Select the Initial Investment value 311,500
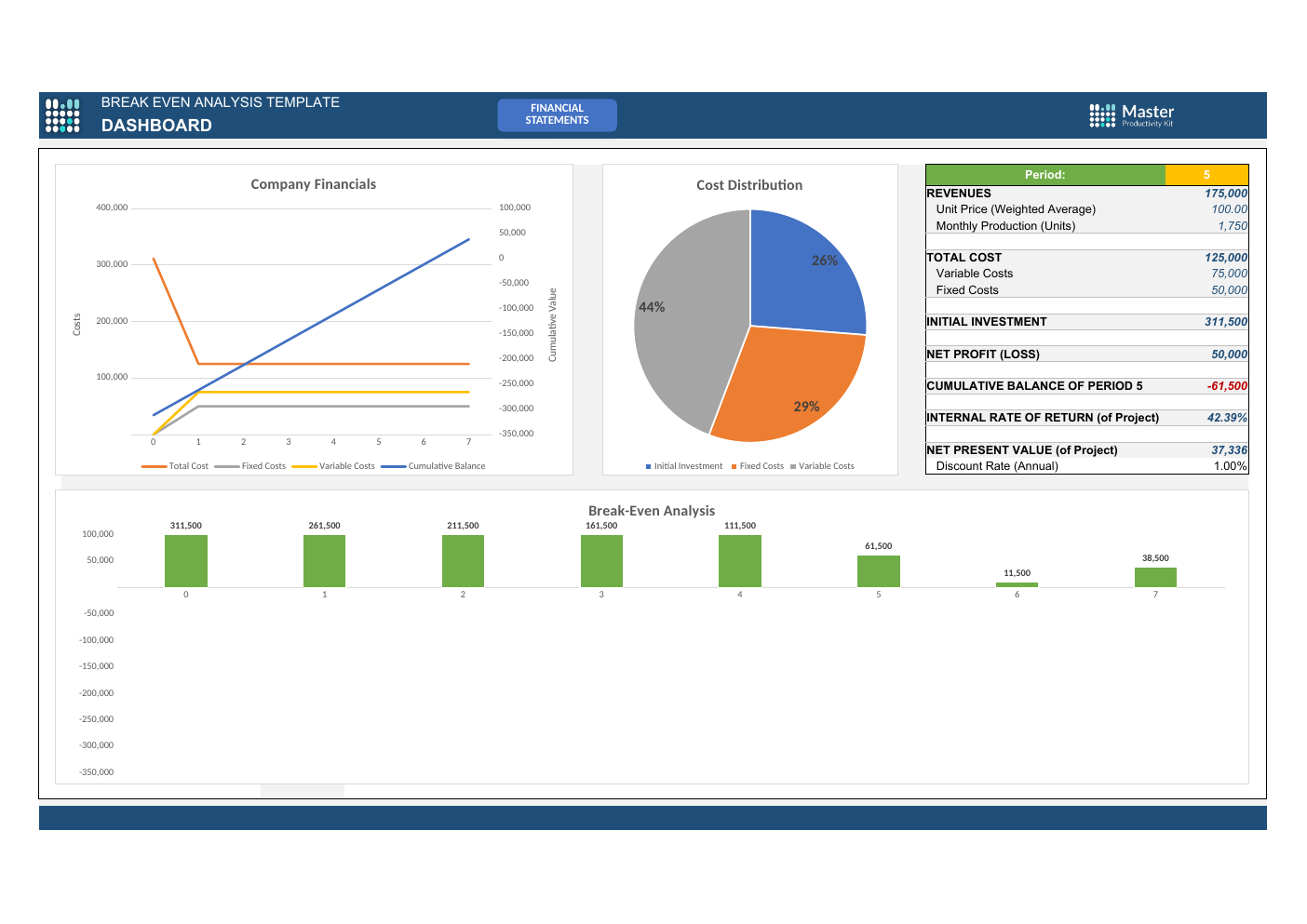 pos(1226,322)
